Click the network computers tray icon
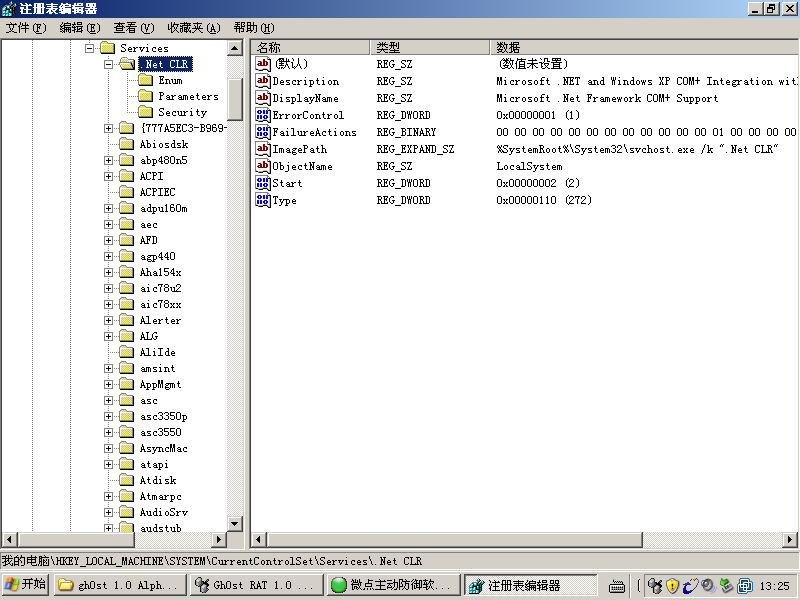Screen dimensions: 800x600 [655, 586]
